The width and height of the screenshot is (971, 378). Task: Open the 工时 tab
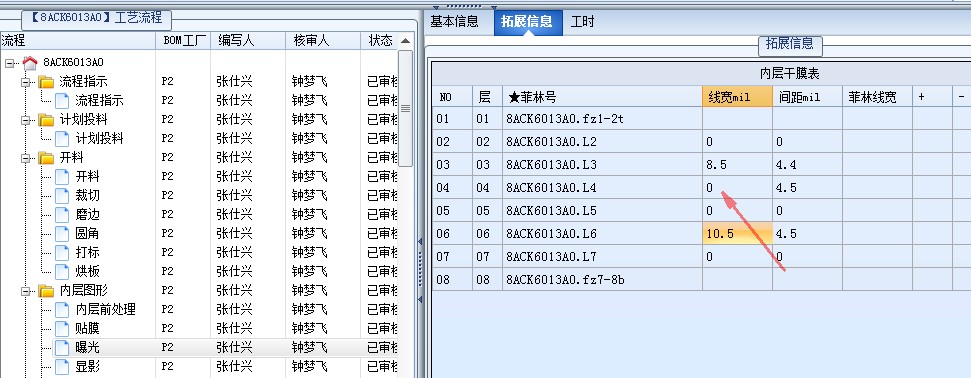582,22
